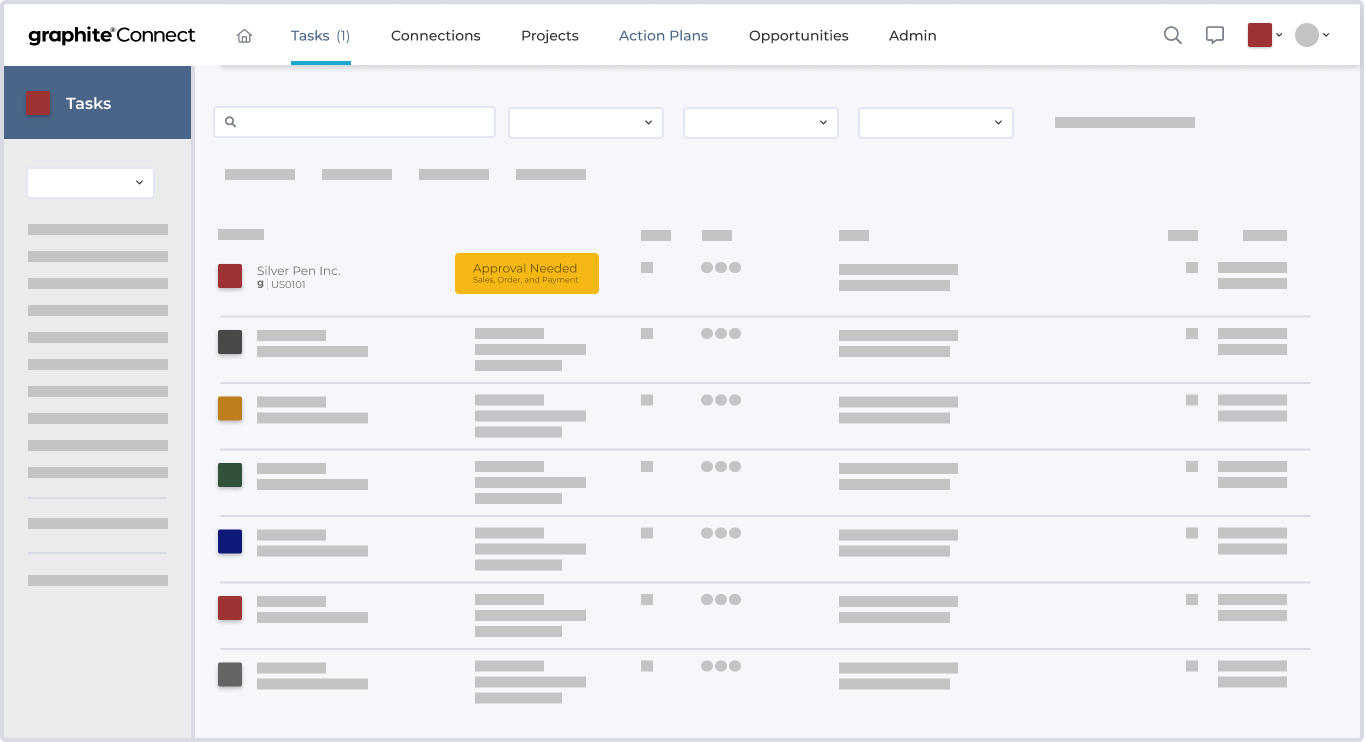Open the red profile avatar dropdown
The width and height of the screenshot is (1366, 742).
(x=1262, y=34)
